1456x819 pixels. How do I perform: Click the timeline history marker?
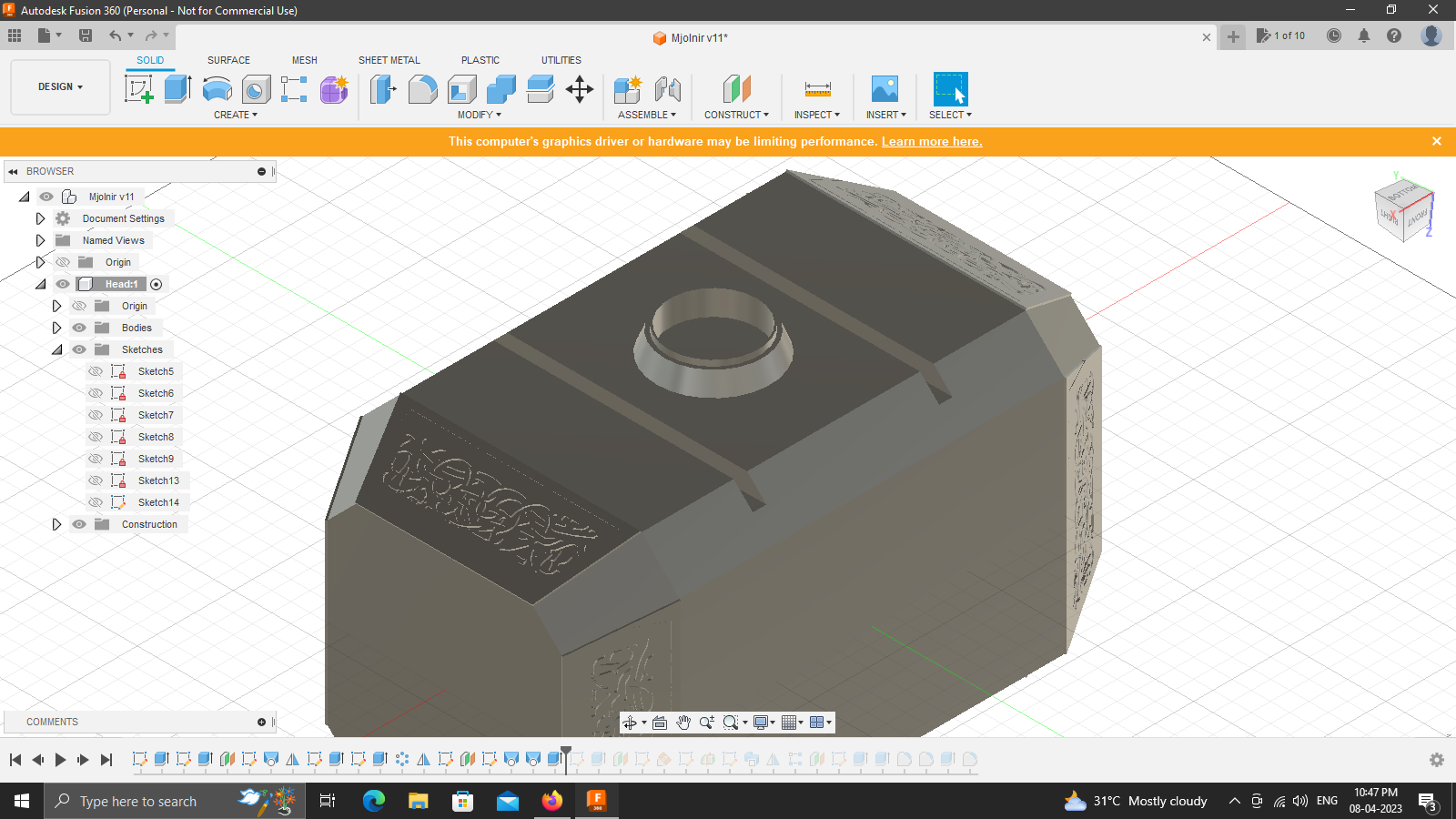pos(566,759)
